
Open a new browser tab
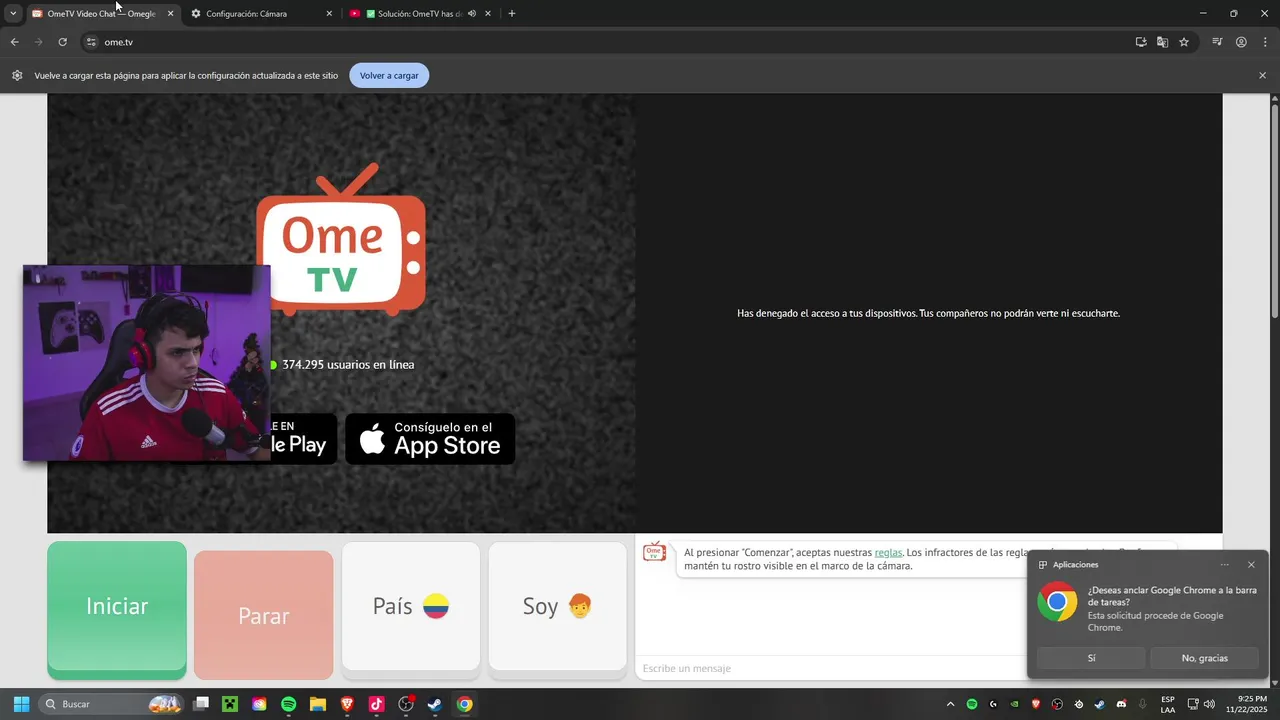(x=512, y=14)
